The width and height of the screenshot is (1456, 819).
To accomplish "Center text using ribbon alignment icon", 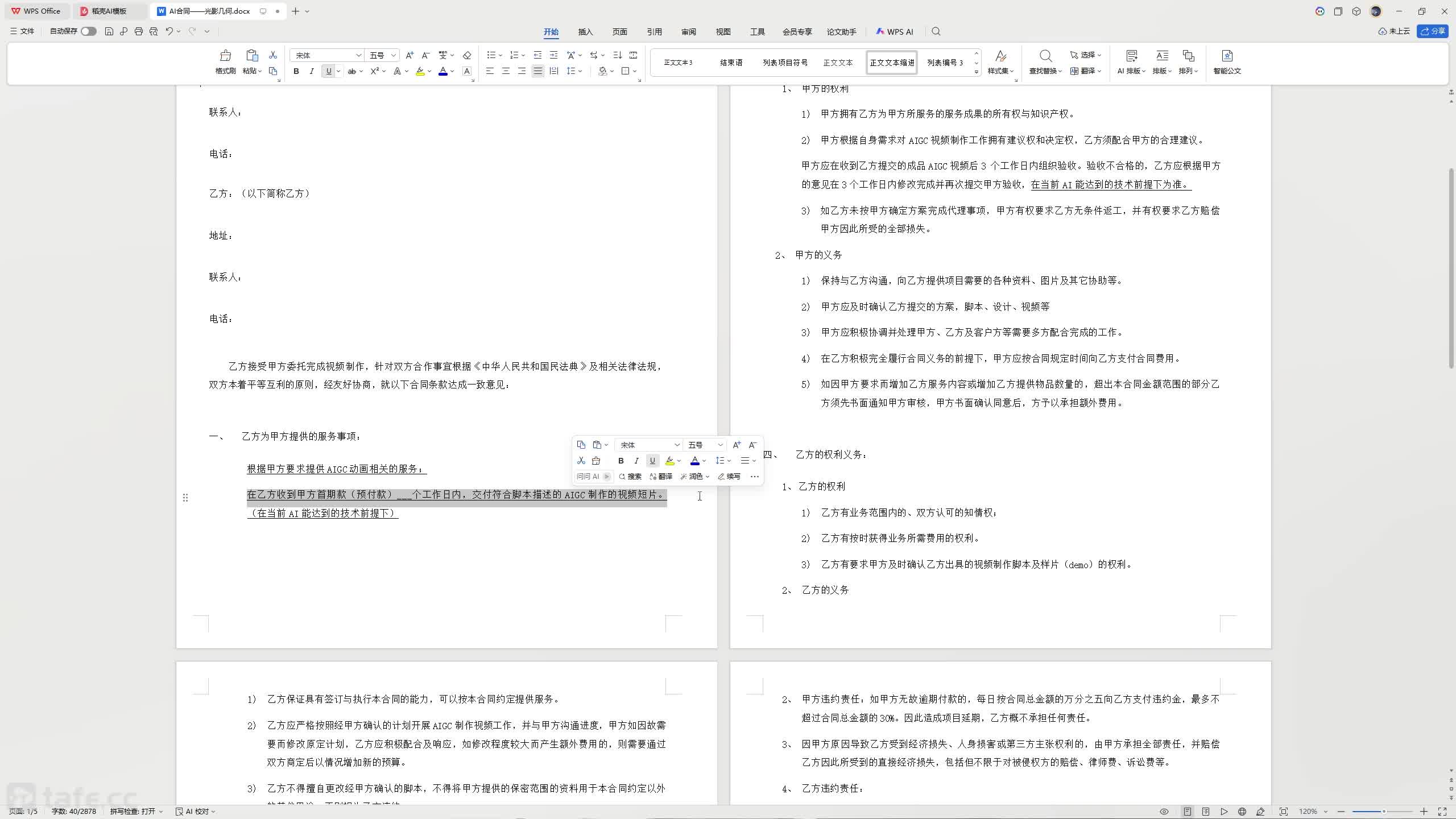I will pyautogui.click(x=506, y=71).
